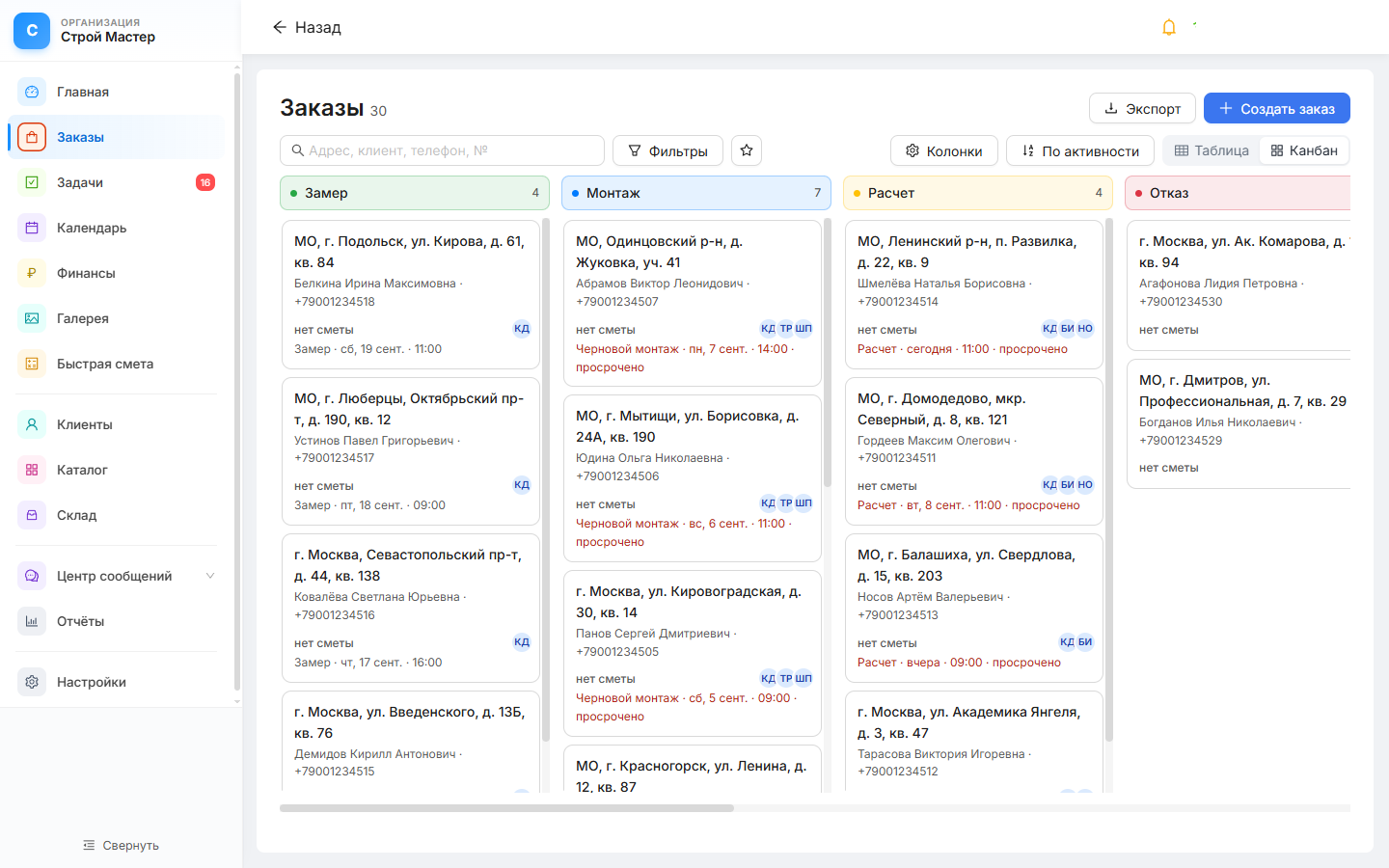Click КД tag on Люберцы card
Viewport: 1389px width, 868px height.
(x=522, y=485)
